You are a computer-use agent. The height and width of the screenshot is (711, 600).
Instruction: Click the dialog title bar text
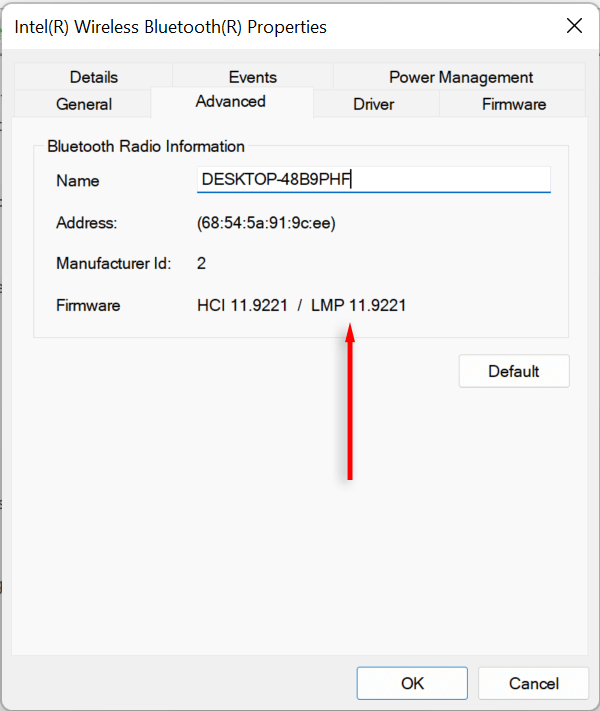[170, 27]
